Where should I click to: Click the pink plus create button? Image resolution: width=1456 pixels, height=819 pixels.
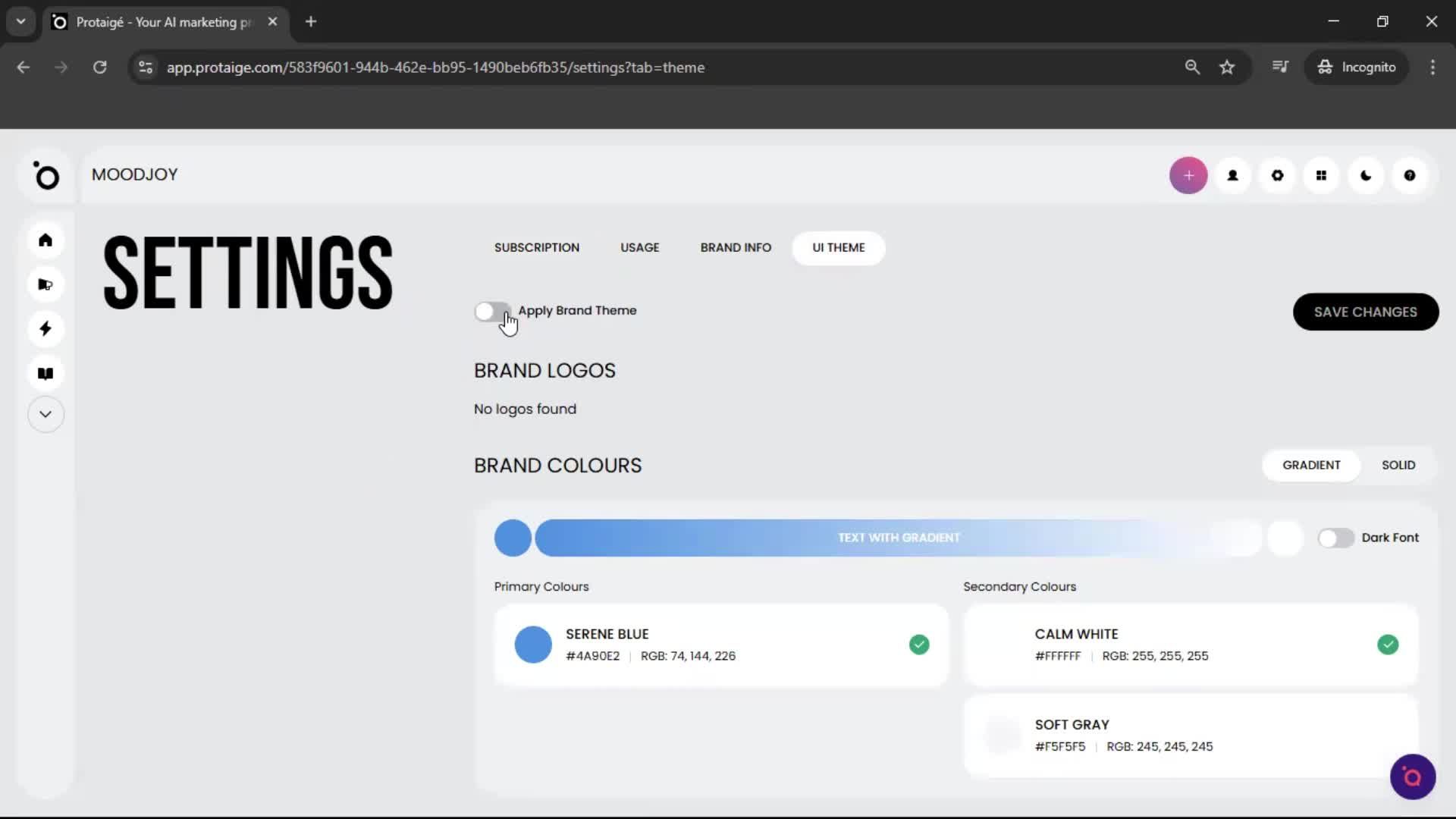coord(1188,175)
